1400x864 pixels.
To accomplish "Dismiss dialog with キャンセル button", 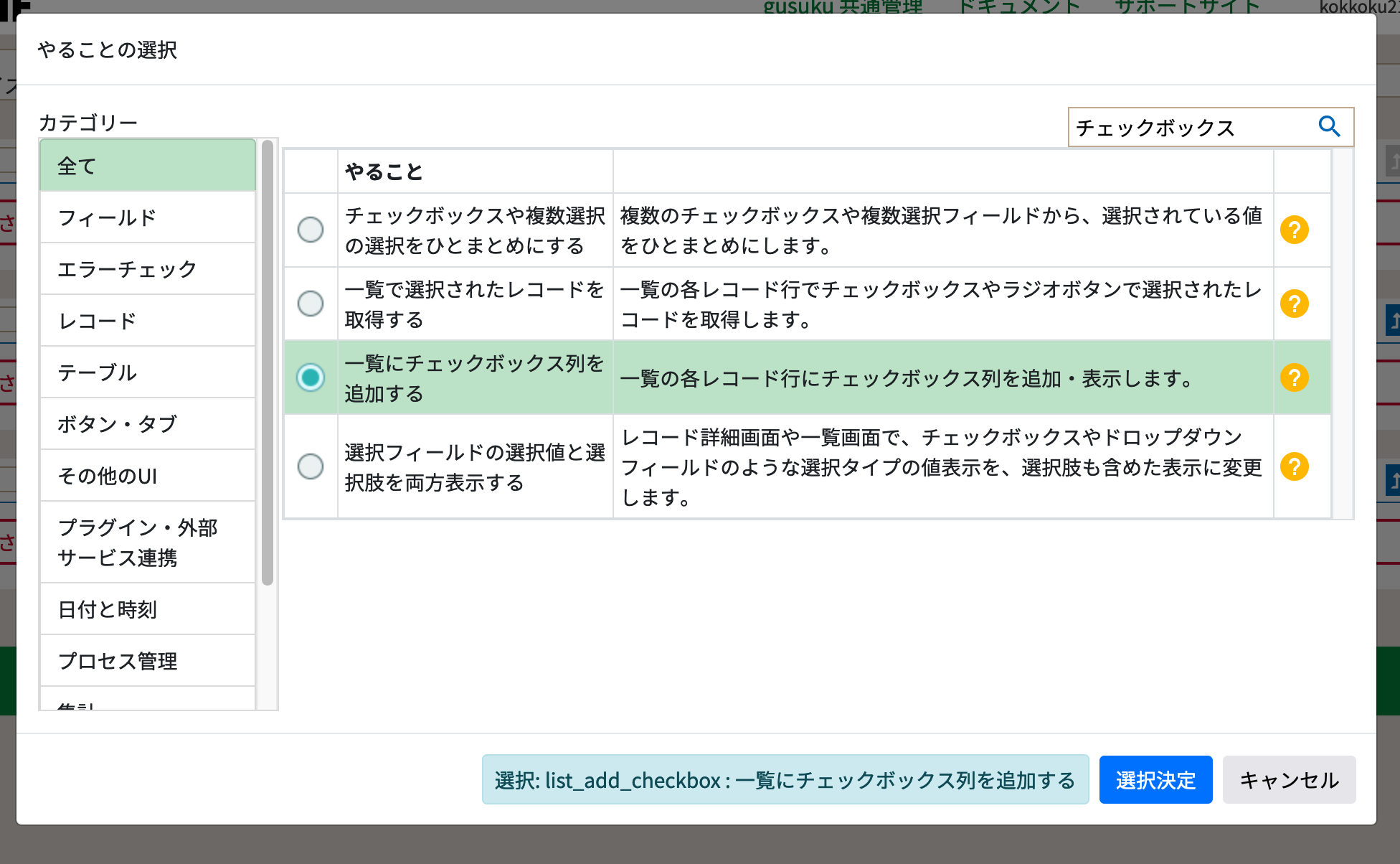I will click(x=1289, y=779).
